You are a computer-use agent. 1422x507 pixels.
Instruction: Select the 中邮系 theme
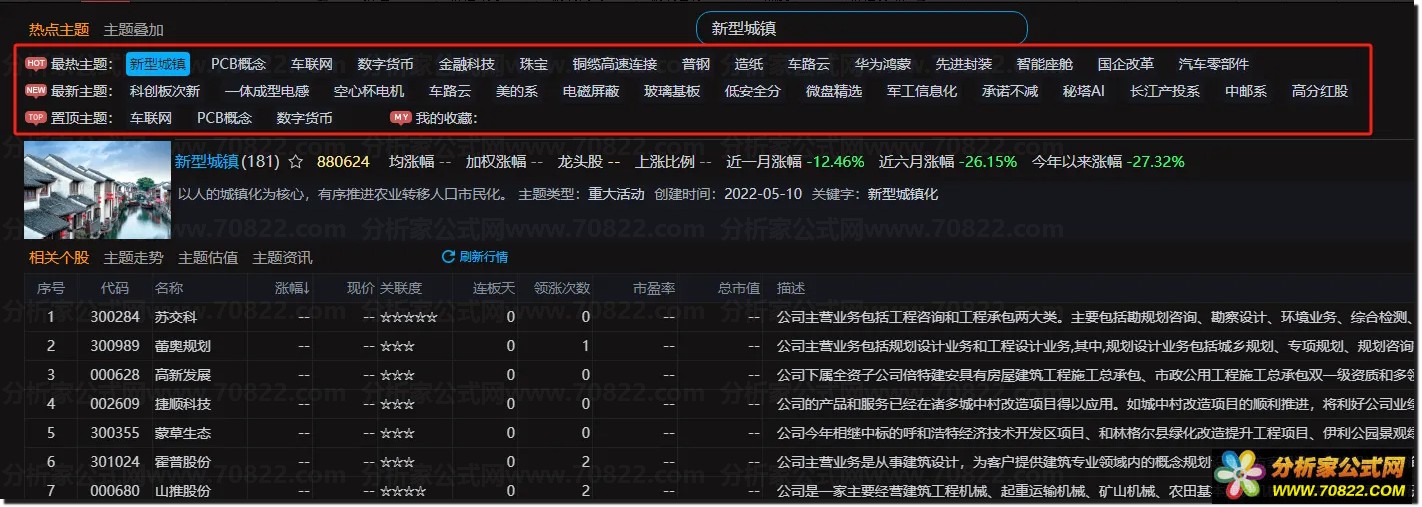click(1246, 91)
